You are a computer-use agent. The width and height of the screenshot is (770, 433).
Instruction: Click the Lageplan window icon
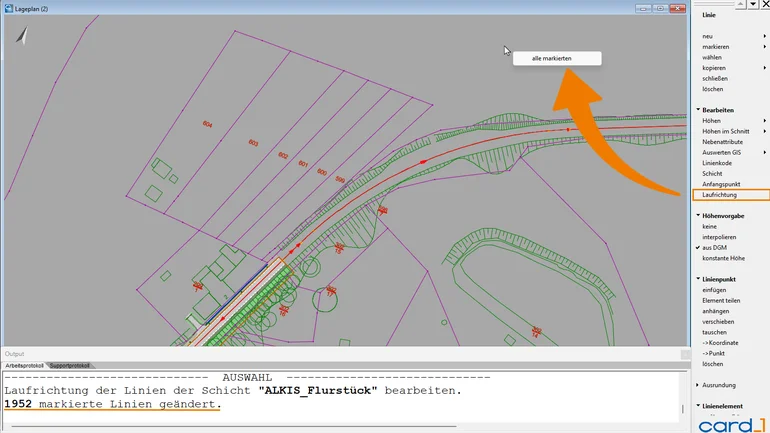click(x=7, y=8)
